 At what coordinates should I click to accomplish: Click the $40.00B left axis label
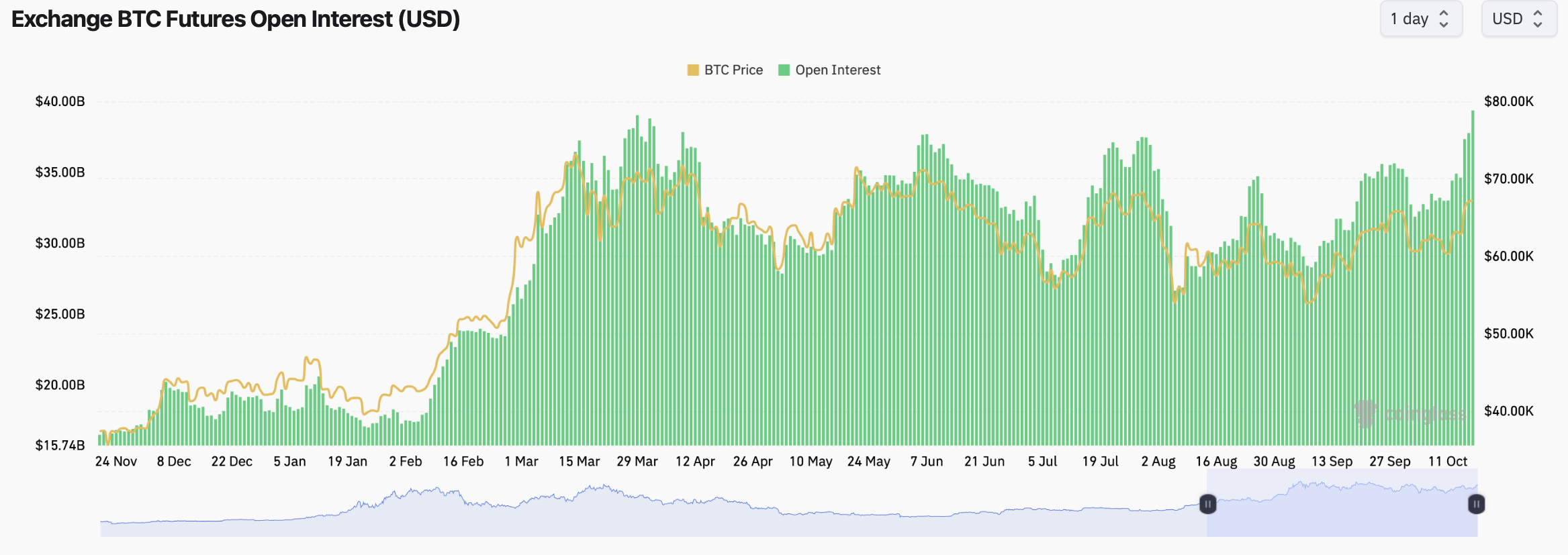pos(60,101)
